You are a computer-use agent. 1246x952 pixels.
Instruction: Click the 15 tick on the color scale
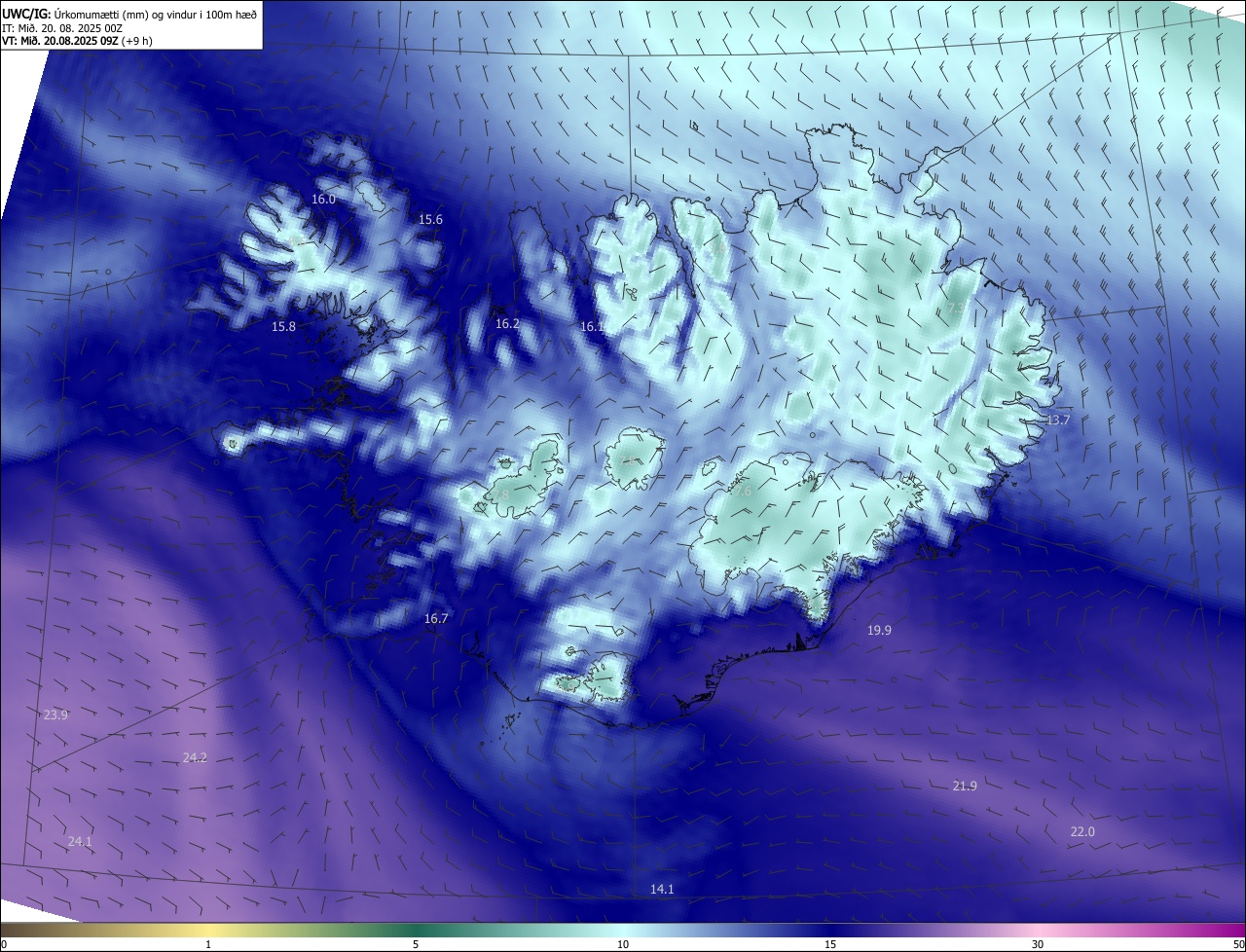click(830, 945)
